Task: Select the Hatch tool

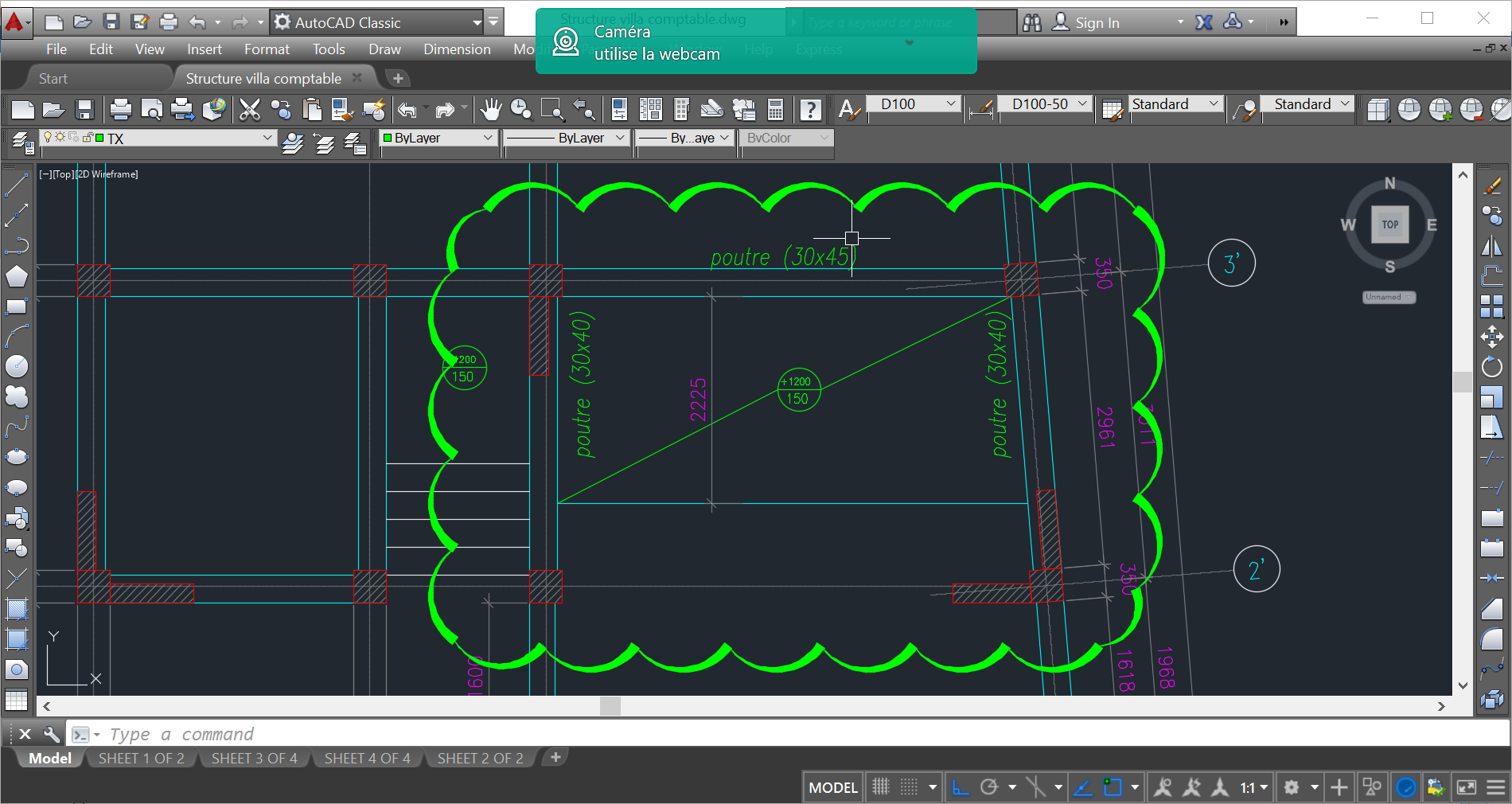Action: point(17,609)
